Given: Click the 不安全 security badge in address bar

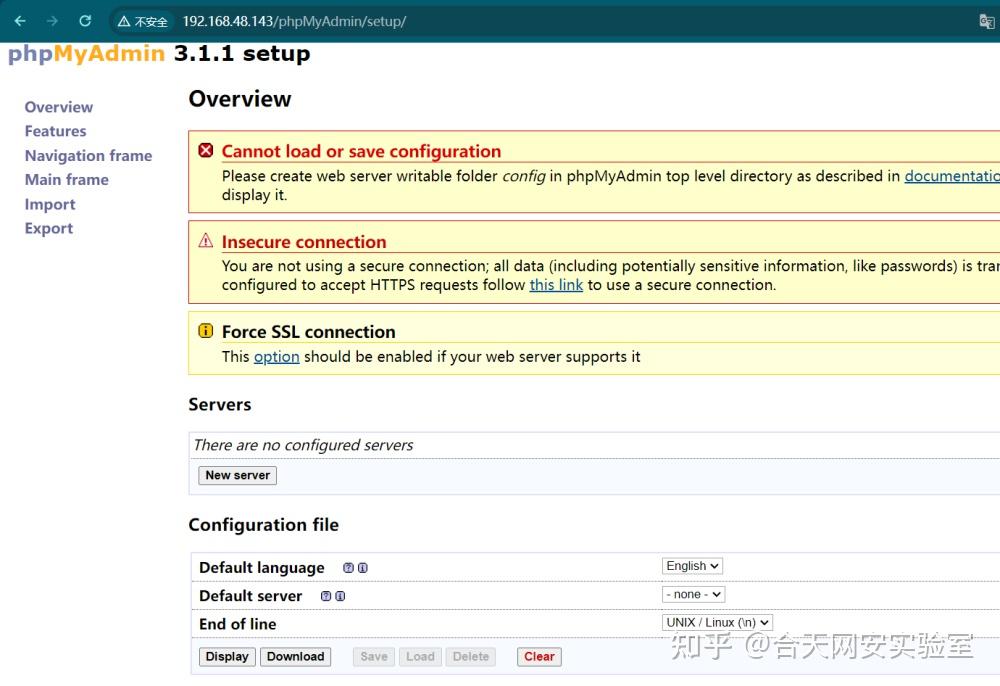Looking at the screenshot, I should (141, 20).
